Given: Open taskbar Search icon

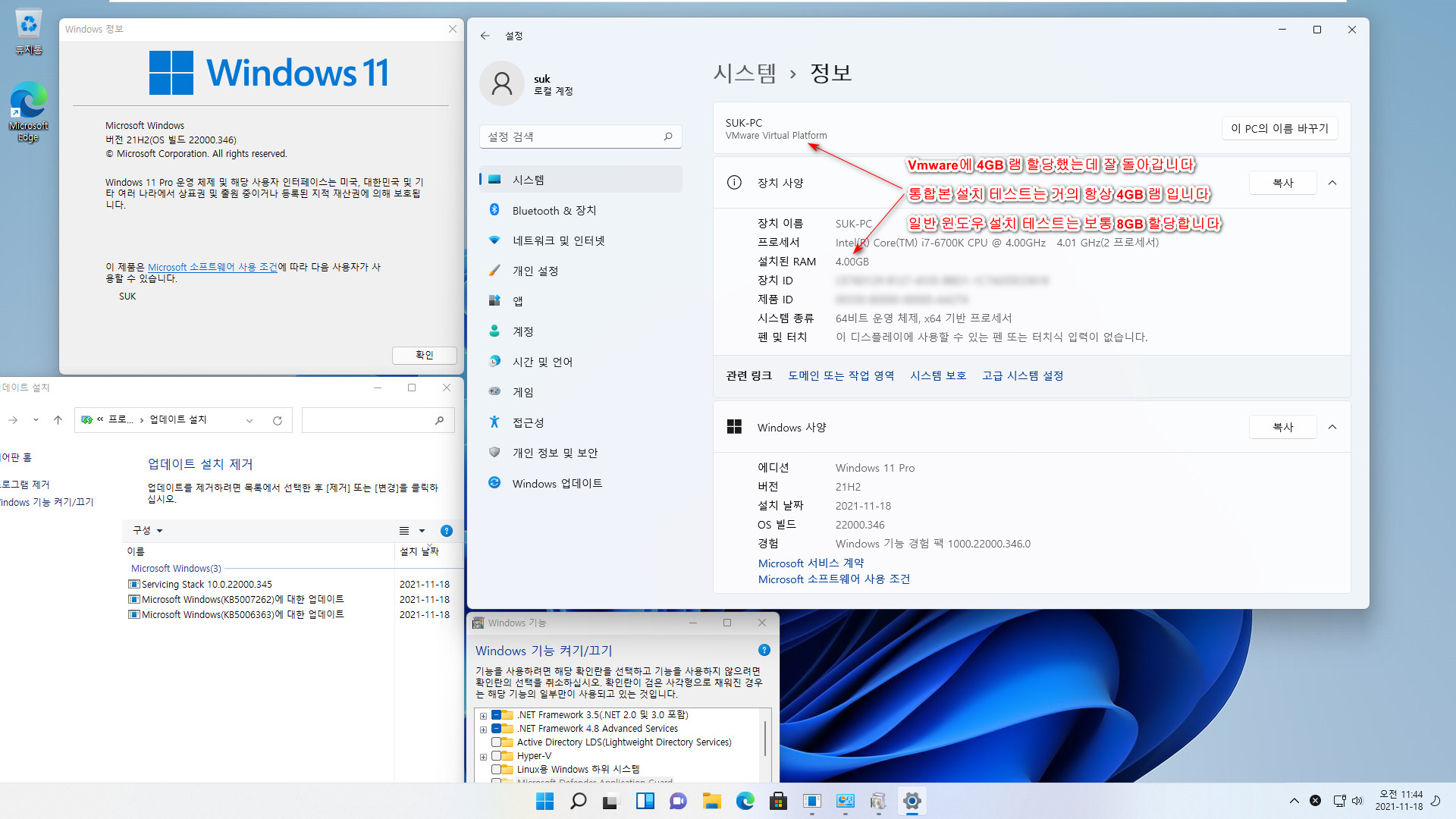Looking at the screenshot, I should coord(578,801).
